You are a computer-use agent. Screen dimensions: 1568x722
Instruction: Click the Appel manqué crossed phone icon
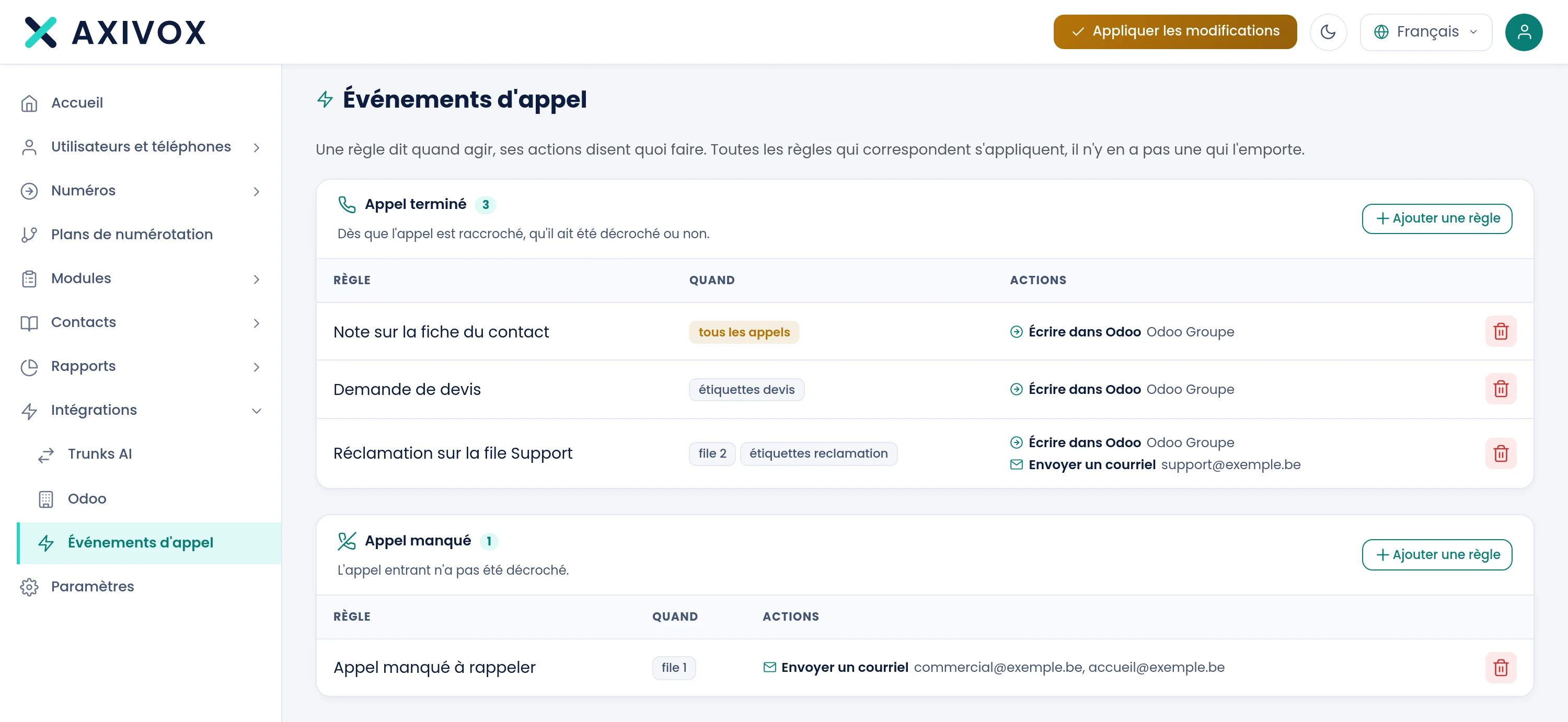pyautogui.click(x=347, y=541)
